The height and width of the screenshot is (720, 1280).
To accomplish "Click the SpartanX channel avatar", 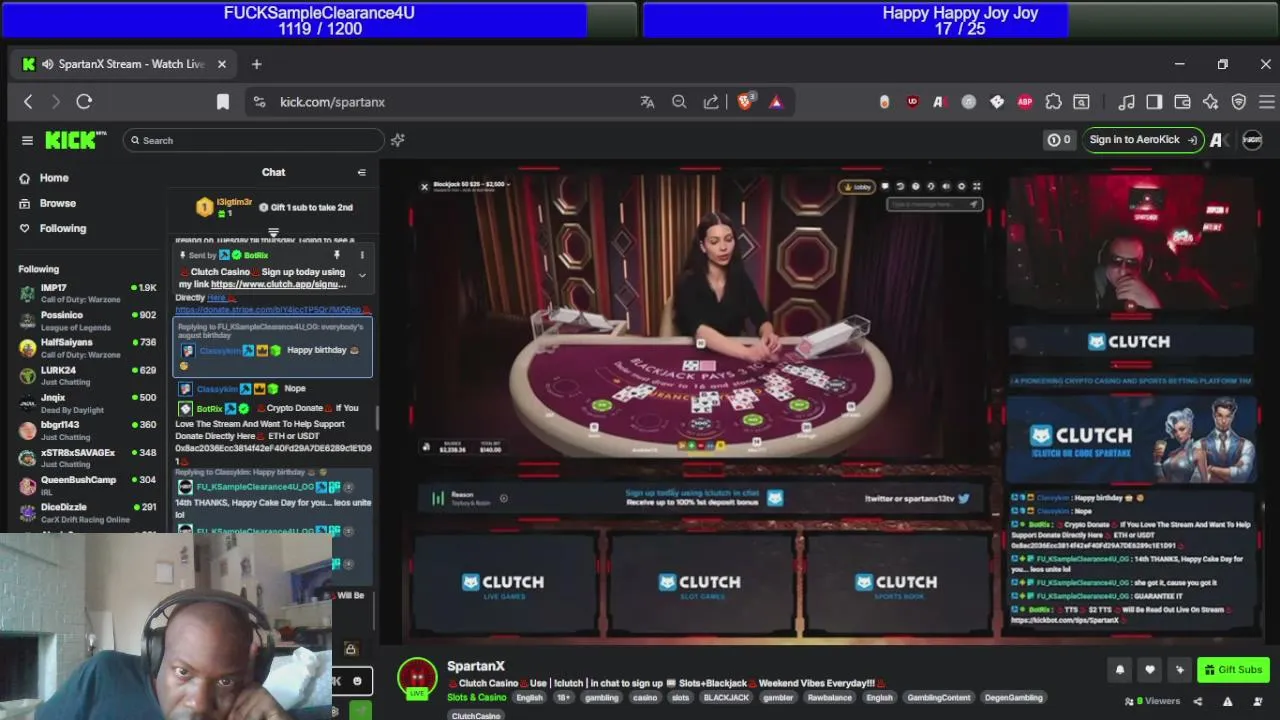I will [417, 677].
